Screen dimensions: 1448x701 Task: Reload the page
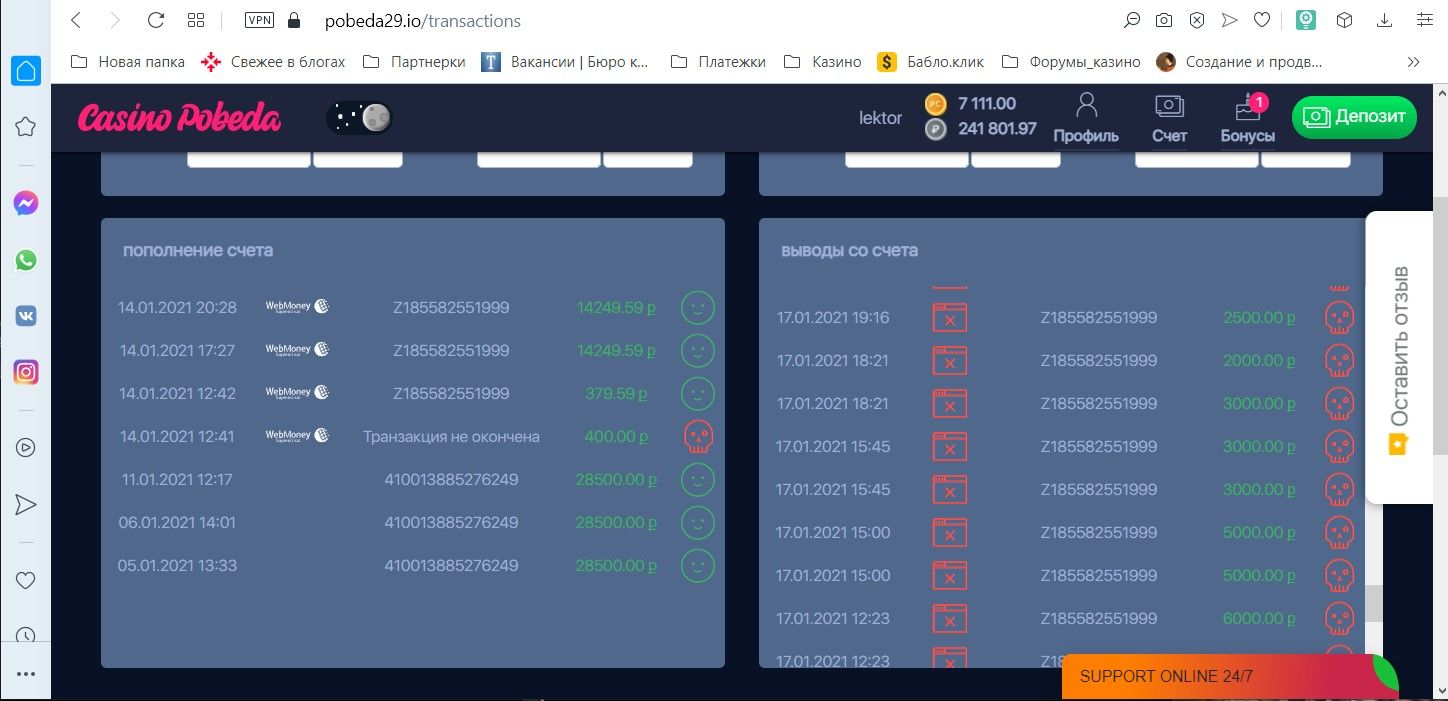click(x=155, y=20)
